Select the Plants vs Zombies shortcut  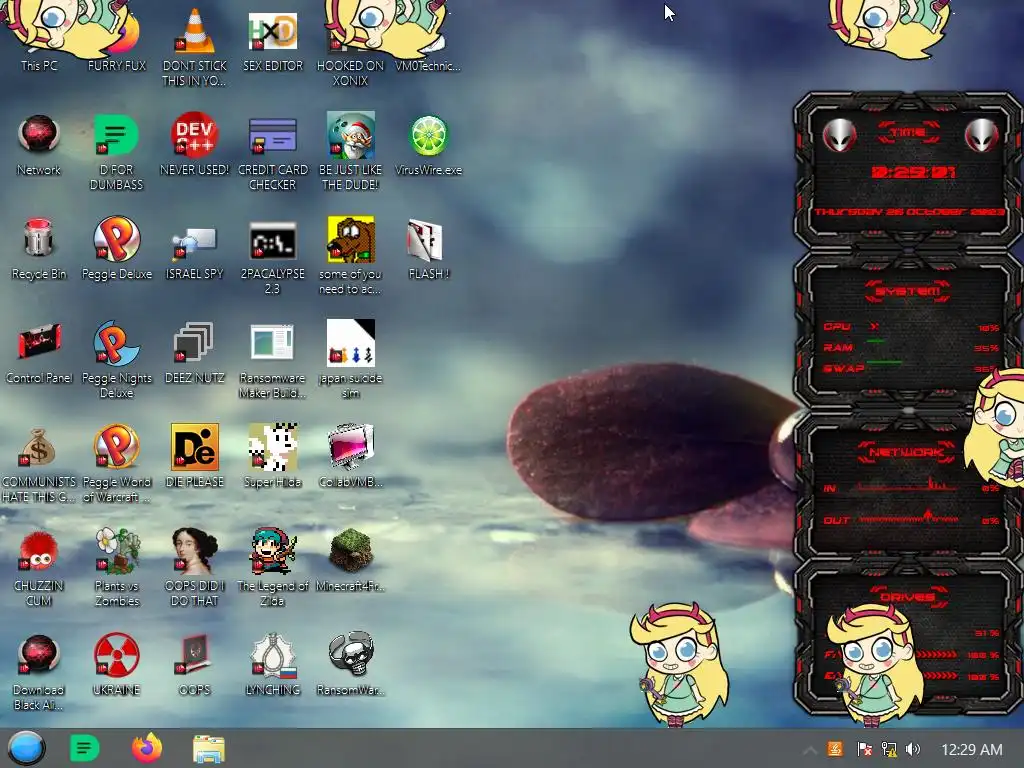[x=116, y=568]
